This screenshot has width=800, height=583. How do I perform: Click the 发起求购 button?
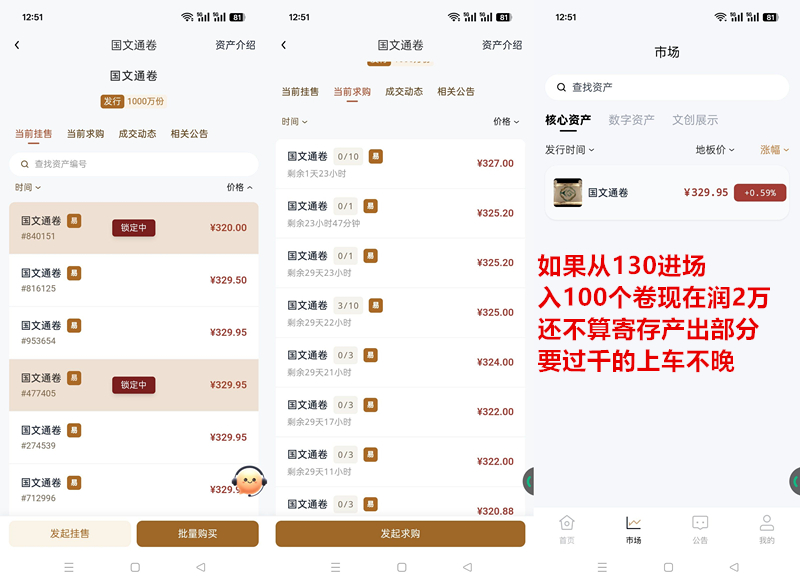pyautogui.click(x=401, y=534)
